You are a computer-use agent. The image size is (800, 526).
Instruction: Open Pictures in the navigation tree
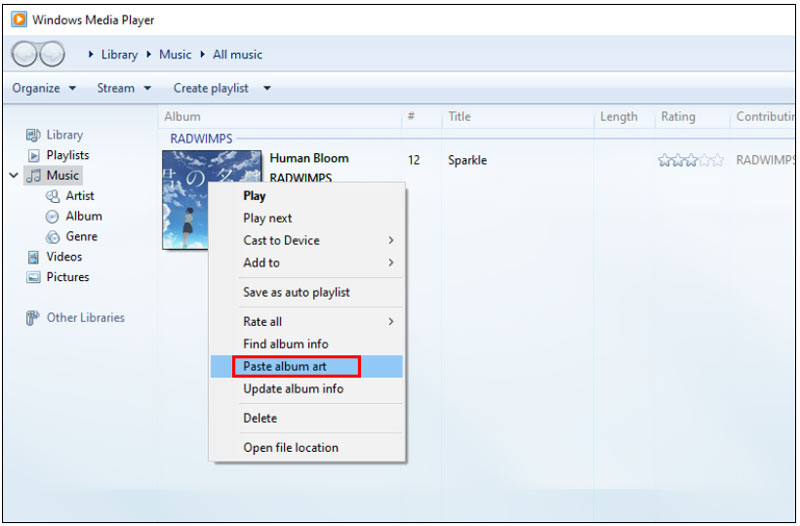(x=67, y=277)
